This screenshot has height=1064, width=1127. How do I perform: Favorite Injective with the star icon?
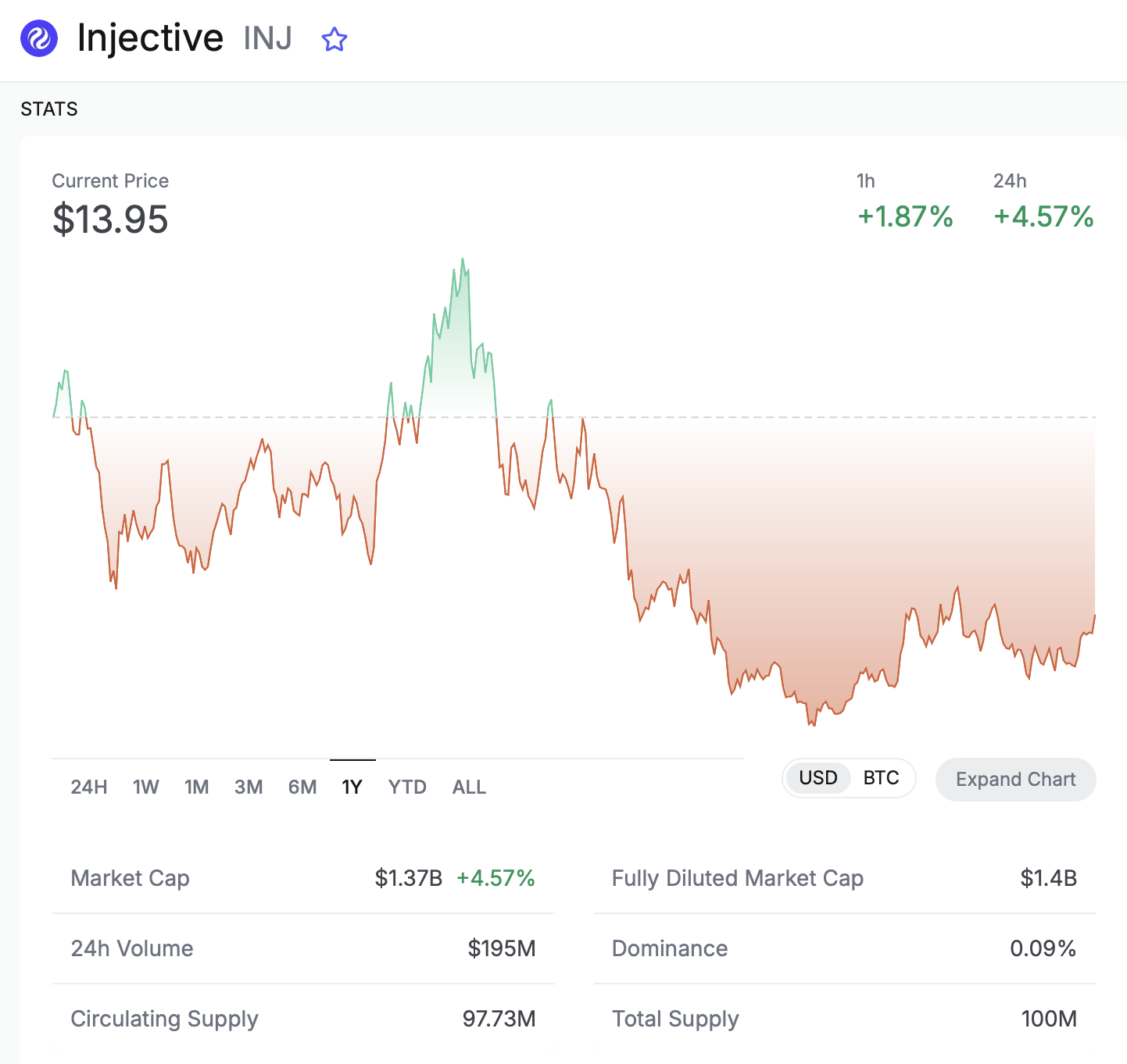coord(335,39)
